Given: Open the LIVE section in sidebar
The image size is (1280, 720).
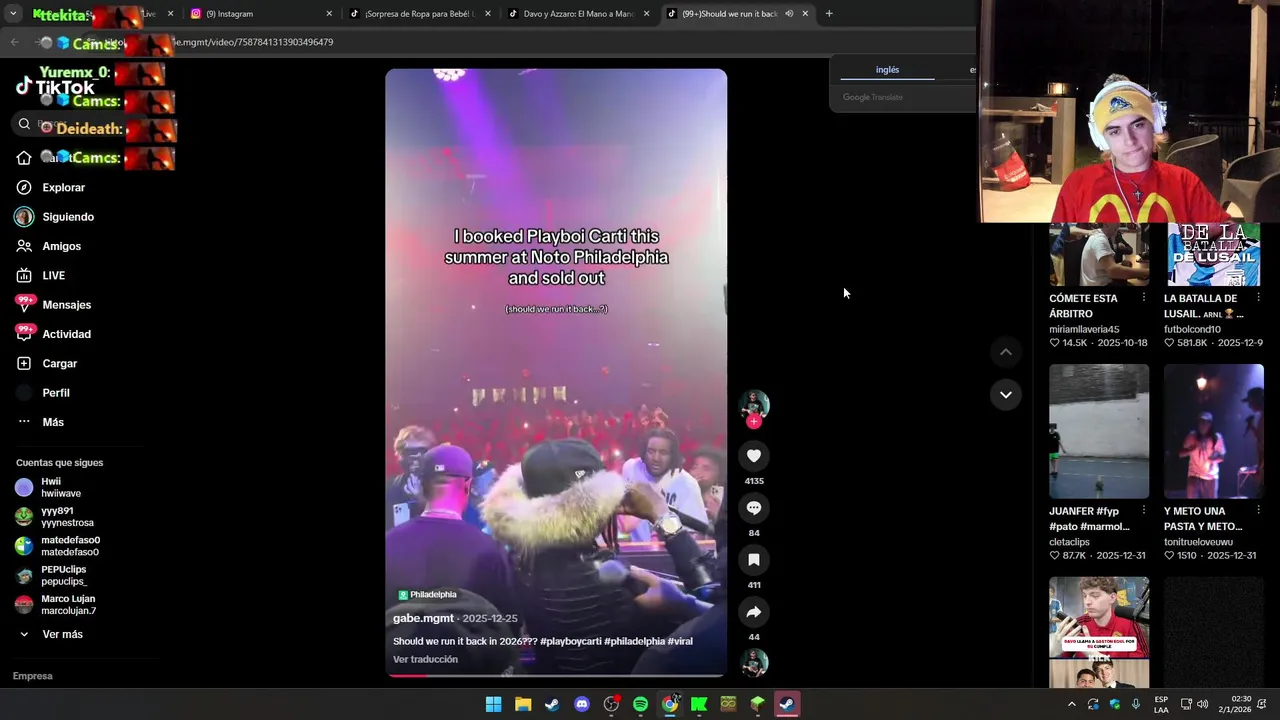Looking at the screenshot, I should pyautogui.click(x=54, y=276).
